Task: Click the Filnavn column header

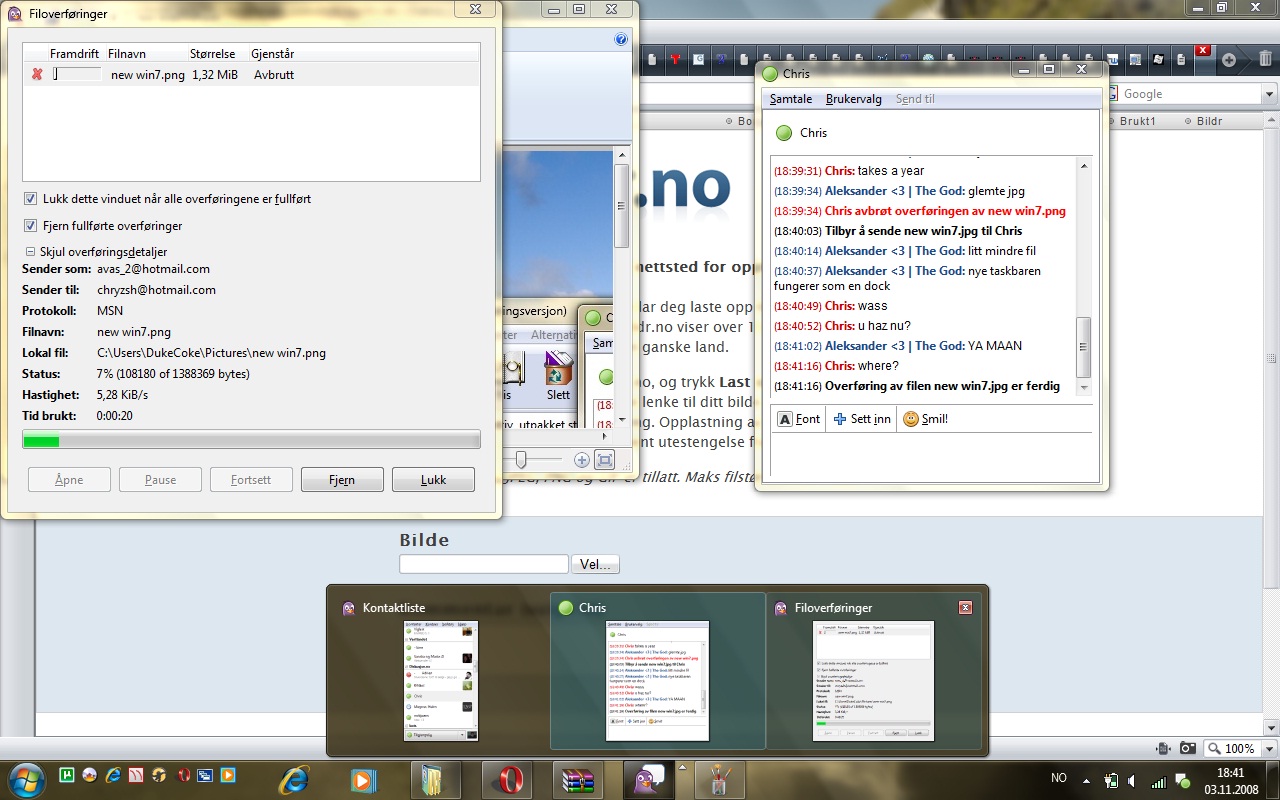Action: point(126,54)
